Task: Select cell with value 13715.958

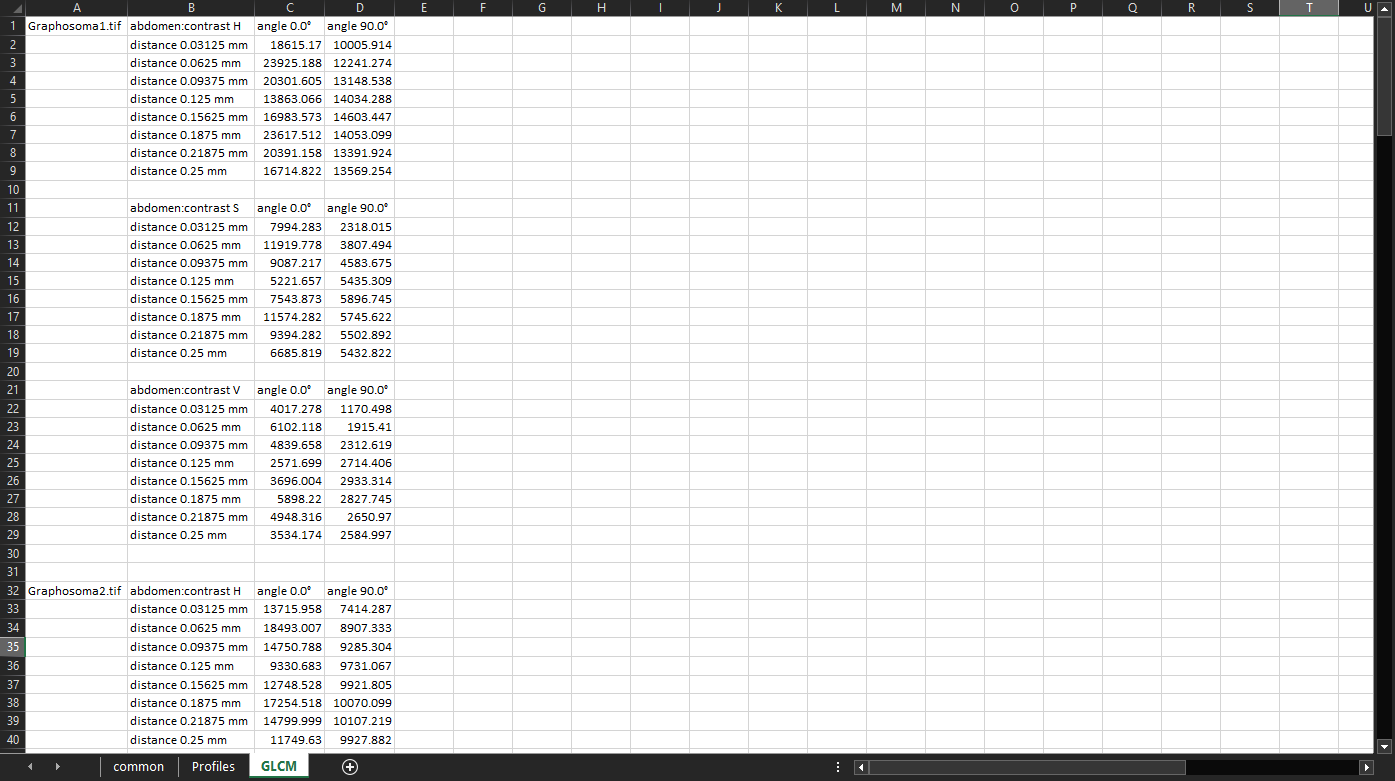Action: (x=289, y=609)
